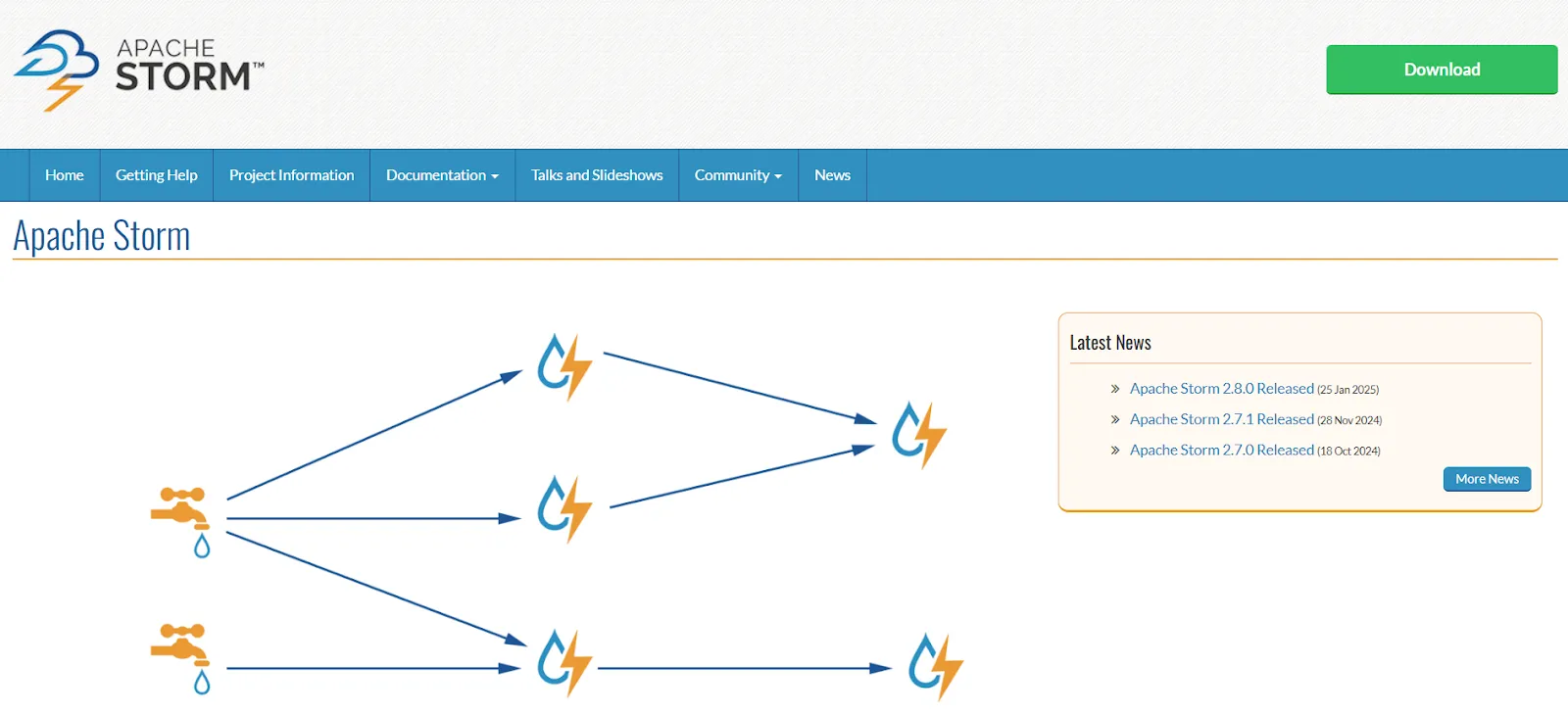The image size is (1568, 715).
Task: Click the date text 18 Oct 2024
Action: point(1348,452)
